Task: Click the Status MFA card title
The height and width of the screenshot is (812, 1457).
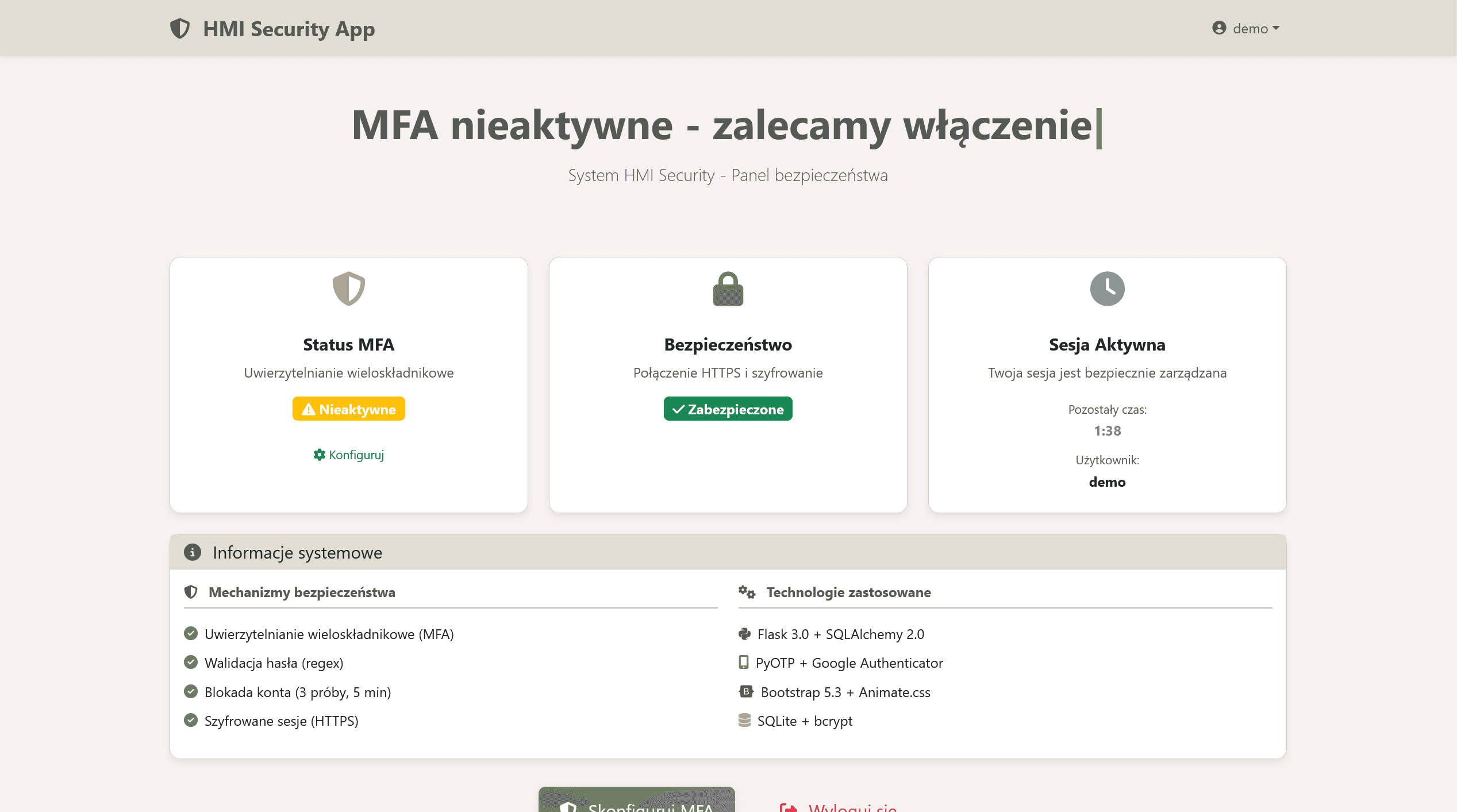Action: (349, 344)
